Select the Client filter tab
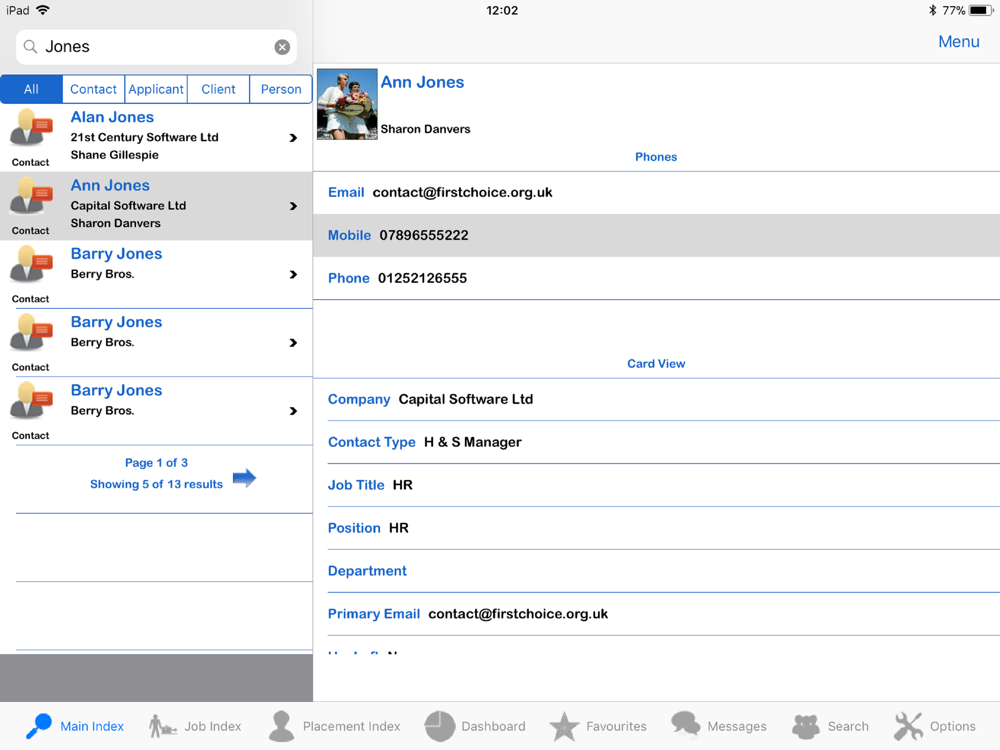The width and height of the screenshot is (1000, 750). point(218,89)
